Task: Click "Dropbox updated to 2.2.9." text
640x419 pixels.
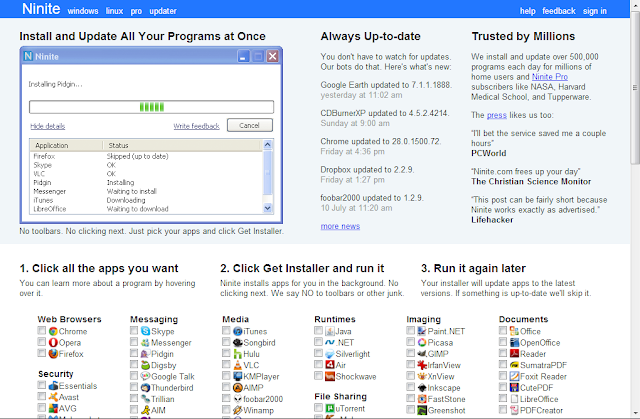Action: pos(367,170)
